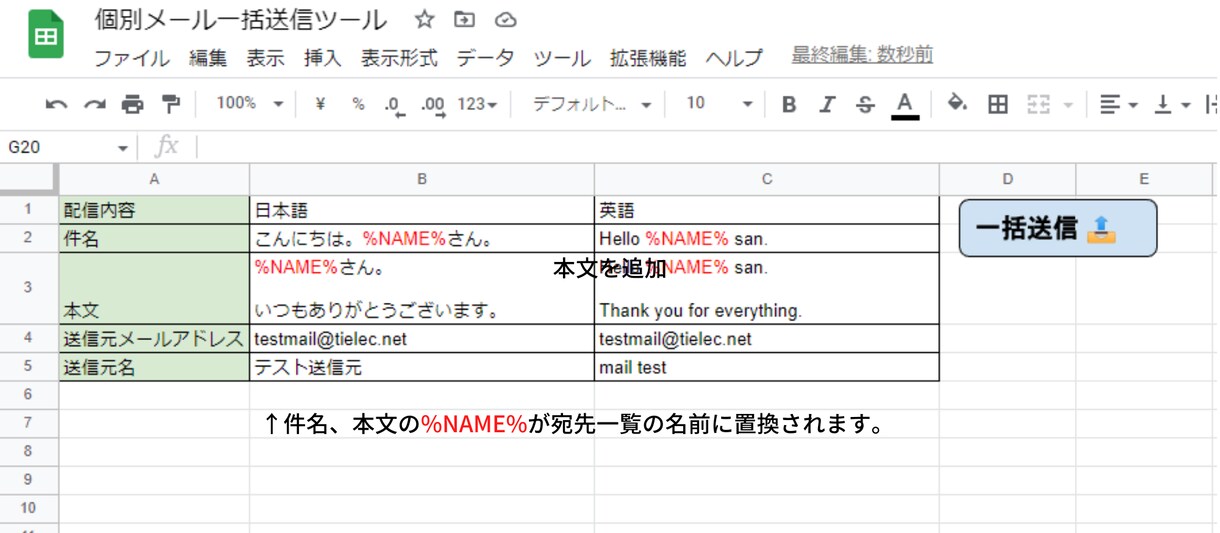This screenshot has height=533, width=1220.
Task: Select cell テスト送信元
Action: (422, 367)
